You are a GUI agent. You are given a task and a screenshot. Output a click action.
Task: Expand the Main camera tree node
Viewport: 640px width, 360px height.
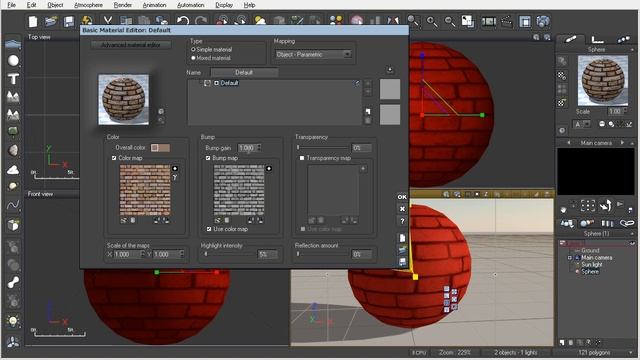pos(570,258)
